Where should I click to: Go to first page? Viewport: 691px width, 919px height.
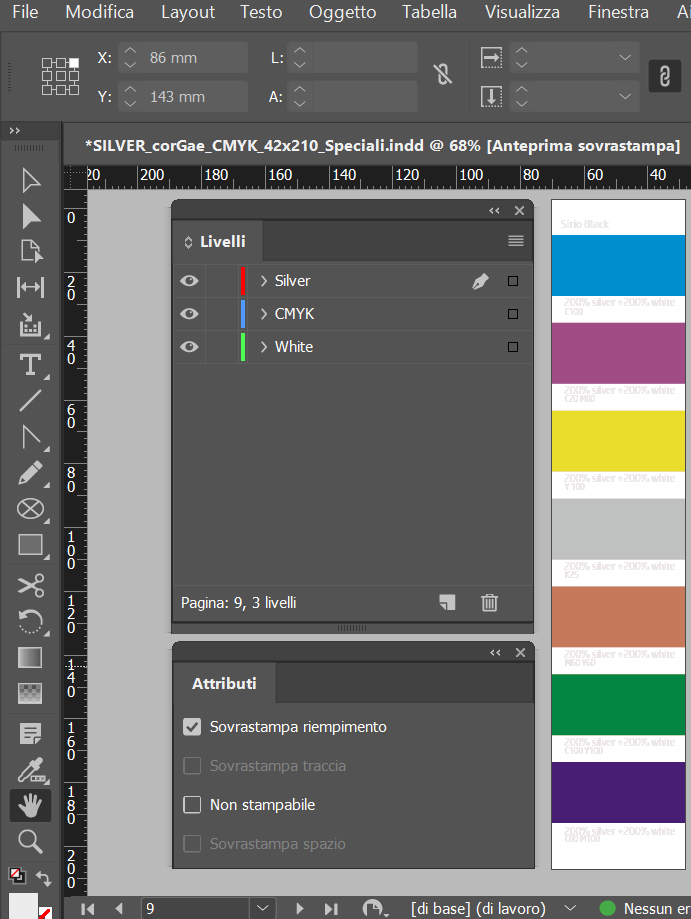tap(87, 908)
